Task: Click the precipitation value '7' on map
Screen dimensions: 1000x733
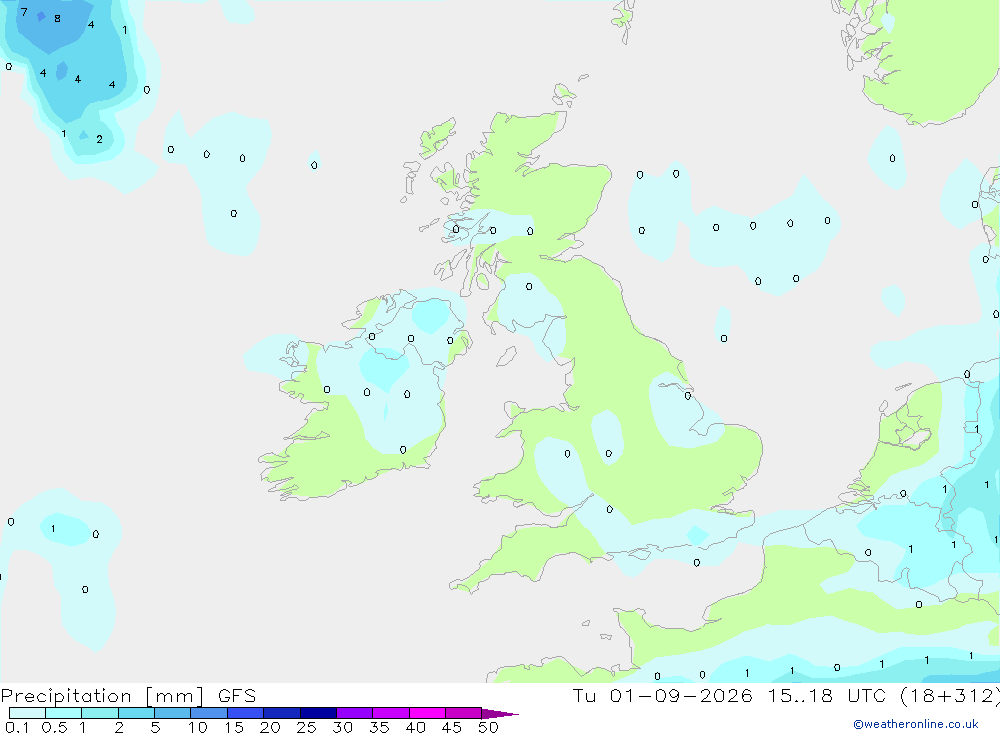Action: click(24, 12)
